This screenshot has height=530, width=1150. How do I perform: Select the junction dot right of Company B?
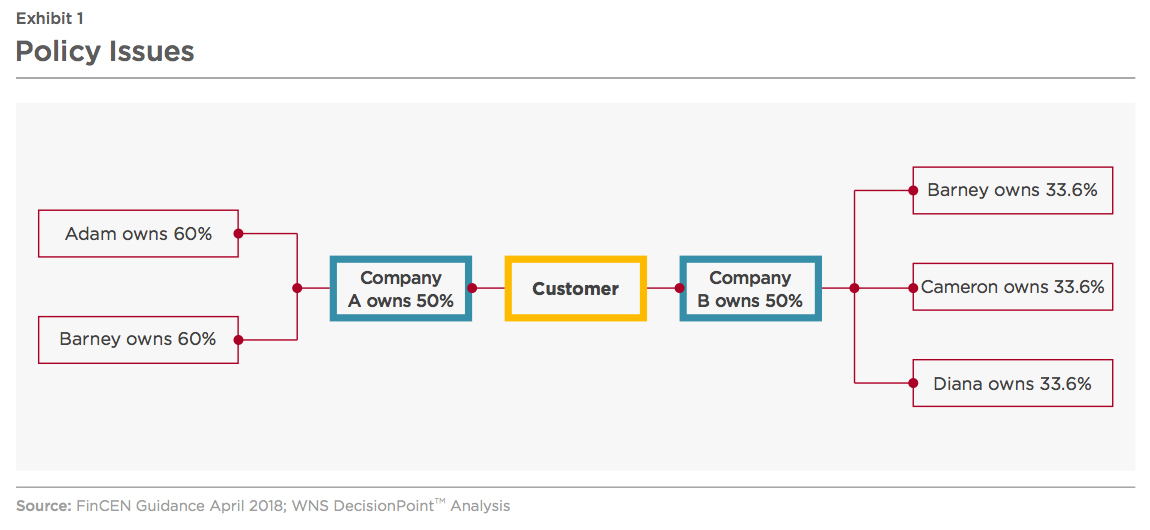click(x=854, y=288)
